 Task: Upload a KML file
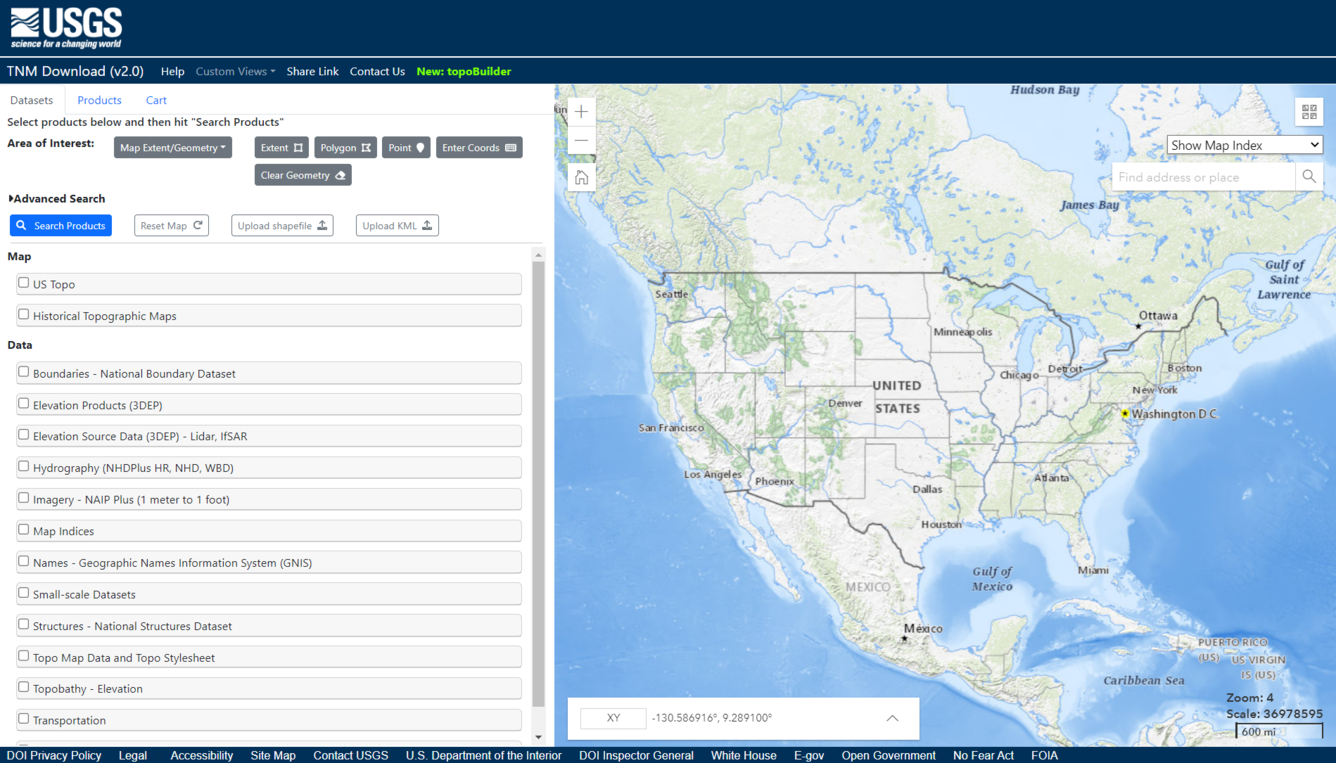[397, 226]
